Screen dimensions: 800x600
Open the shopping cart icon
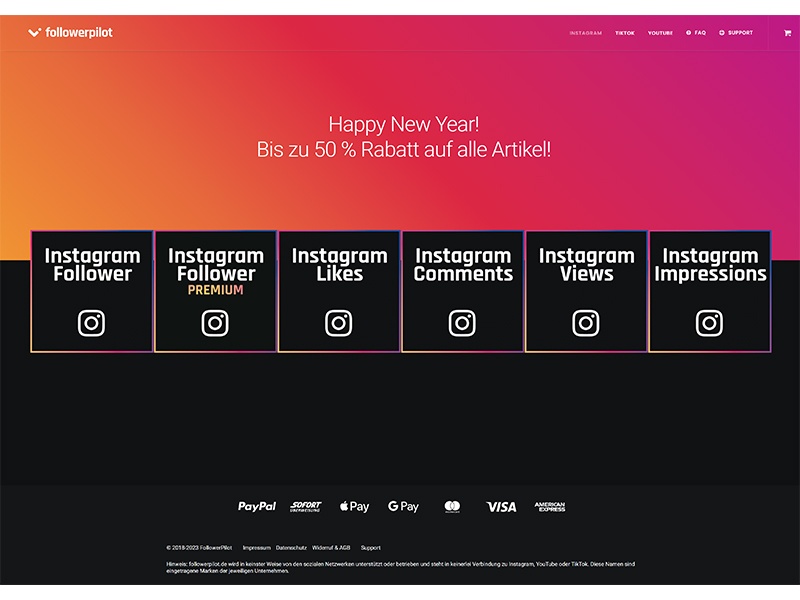click(x=787, y=33)
